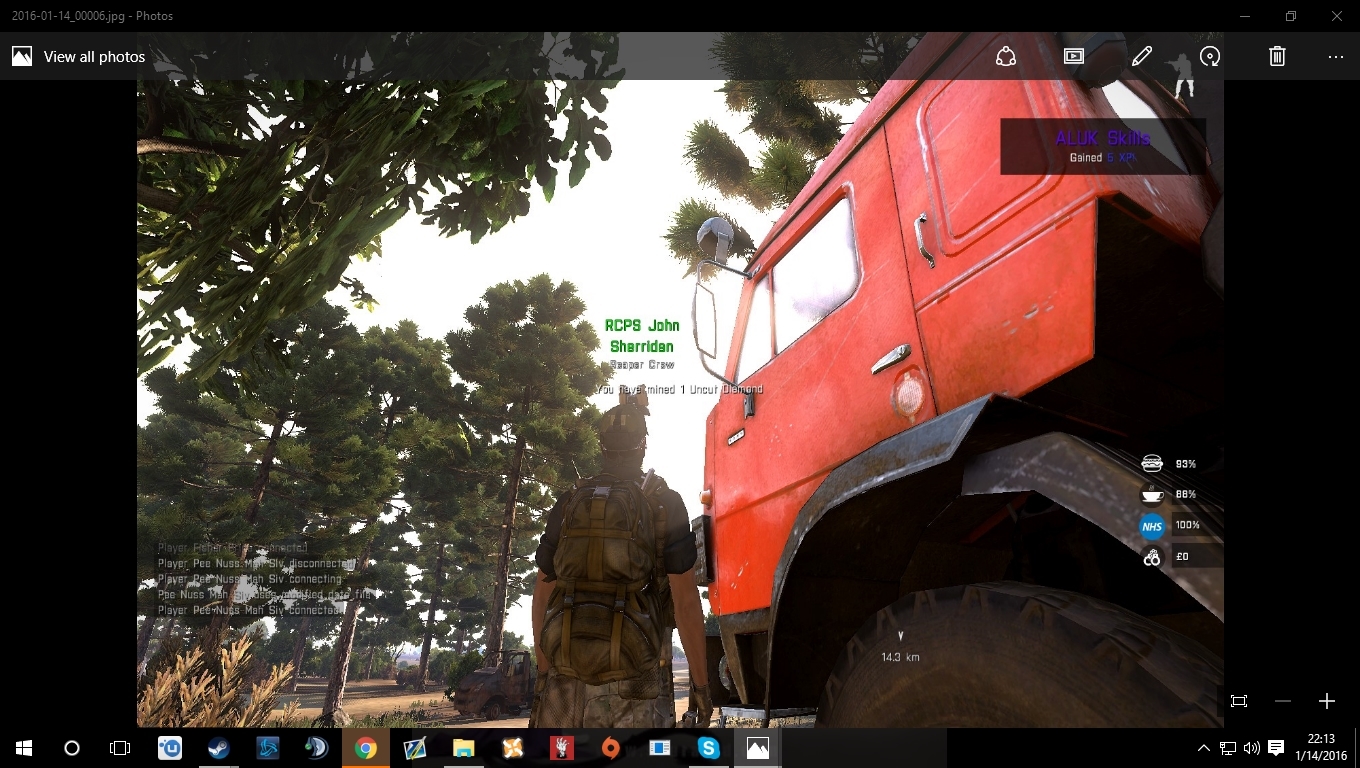The width and height of the screenshot is (1360, 768).
Task: Click the displayed game screenshot image
Action: pos(680,404)
